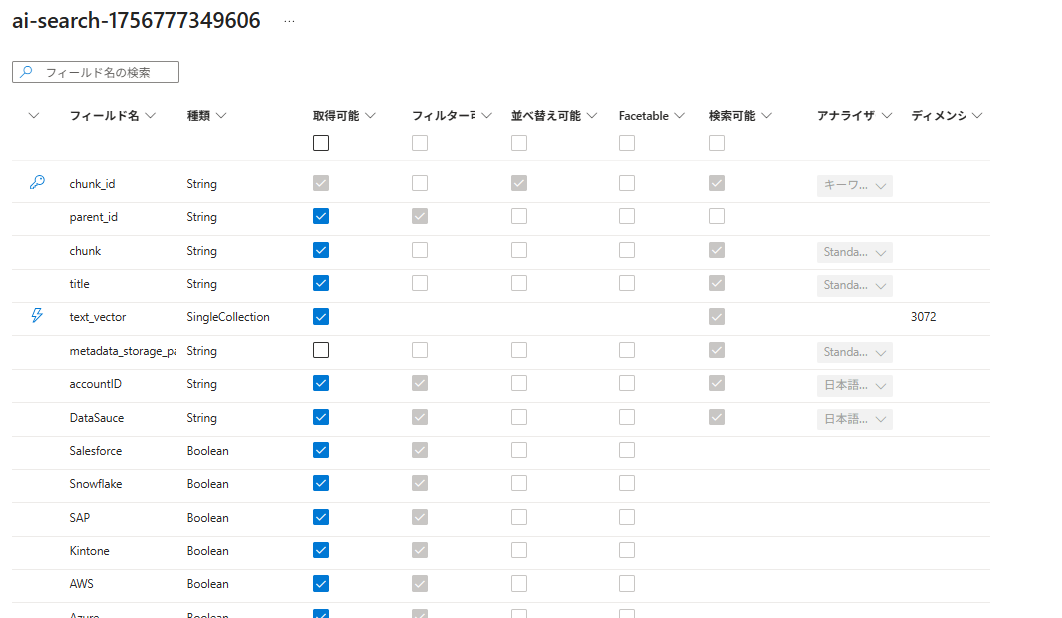This screenshot has width=1062, height=618.
Task: Toggle the select-all filterable header checkbox
Action: pos(420,143)
